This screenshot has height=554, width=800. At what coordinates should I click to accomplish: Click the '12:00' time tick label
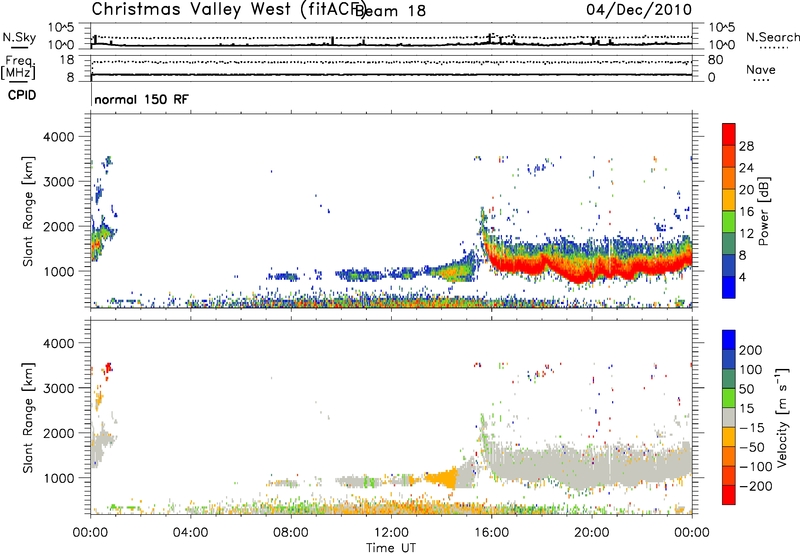(x=391, y=533)
